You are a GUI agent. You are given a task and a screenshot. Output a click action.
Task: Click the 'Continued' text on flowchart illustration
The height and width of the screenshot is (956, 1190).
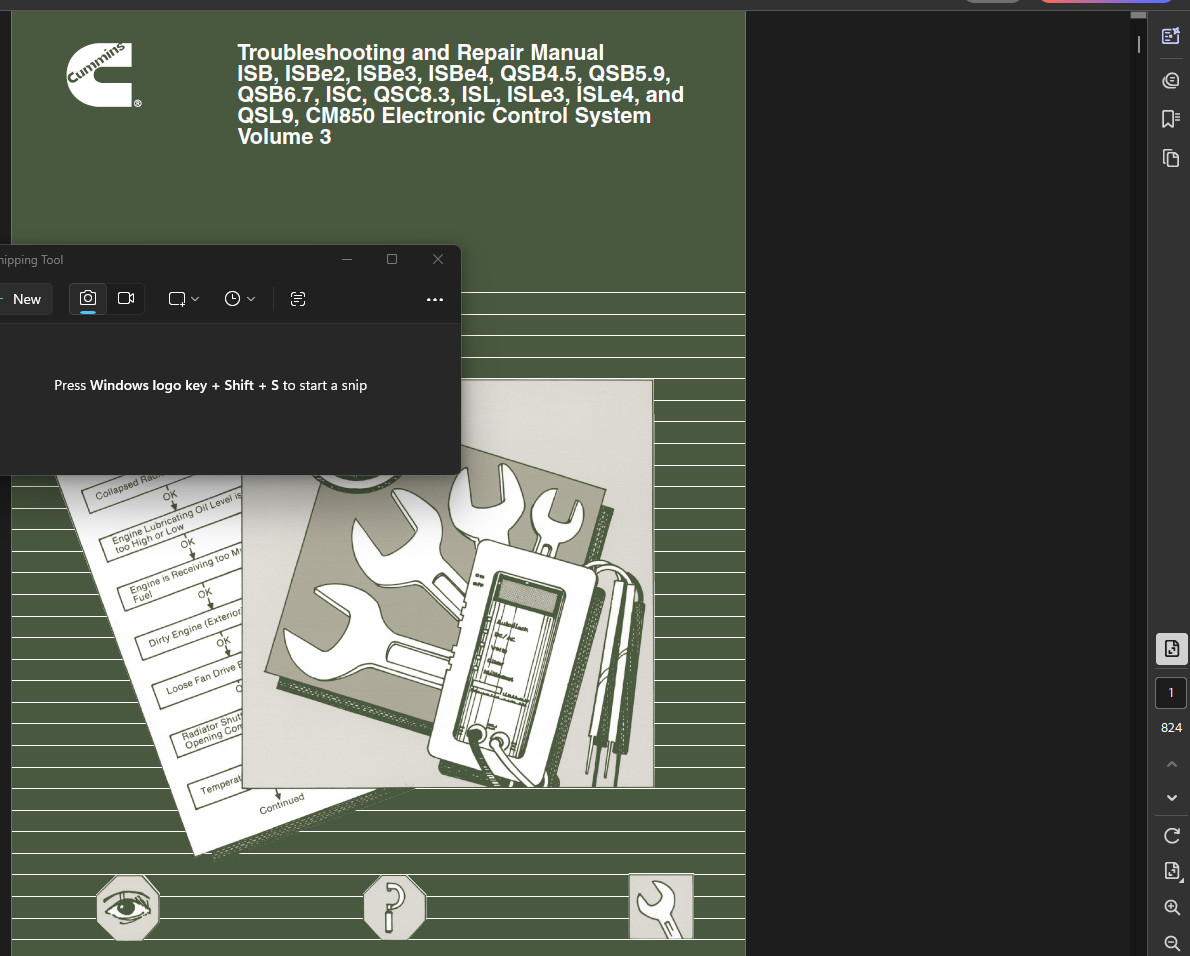click(x=282, y=803)
